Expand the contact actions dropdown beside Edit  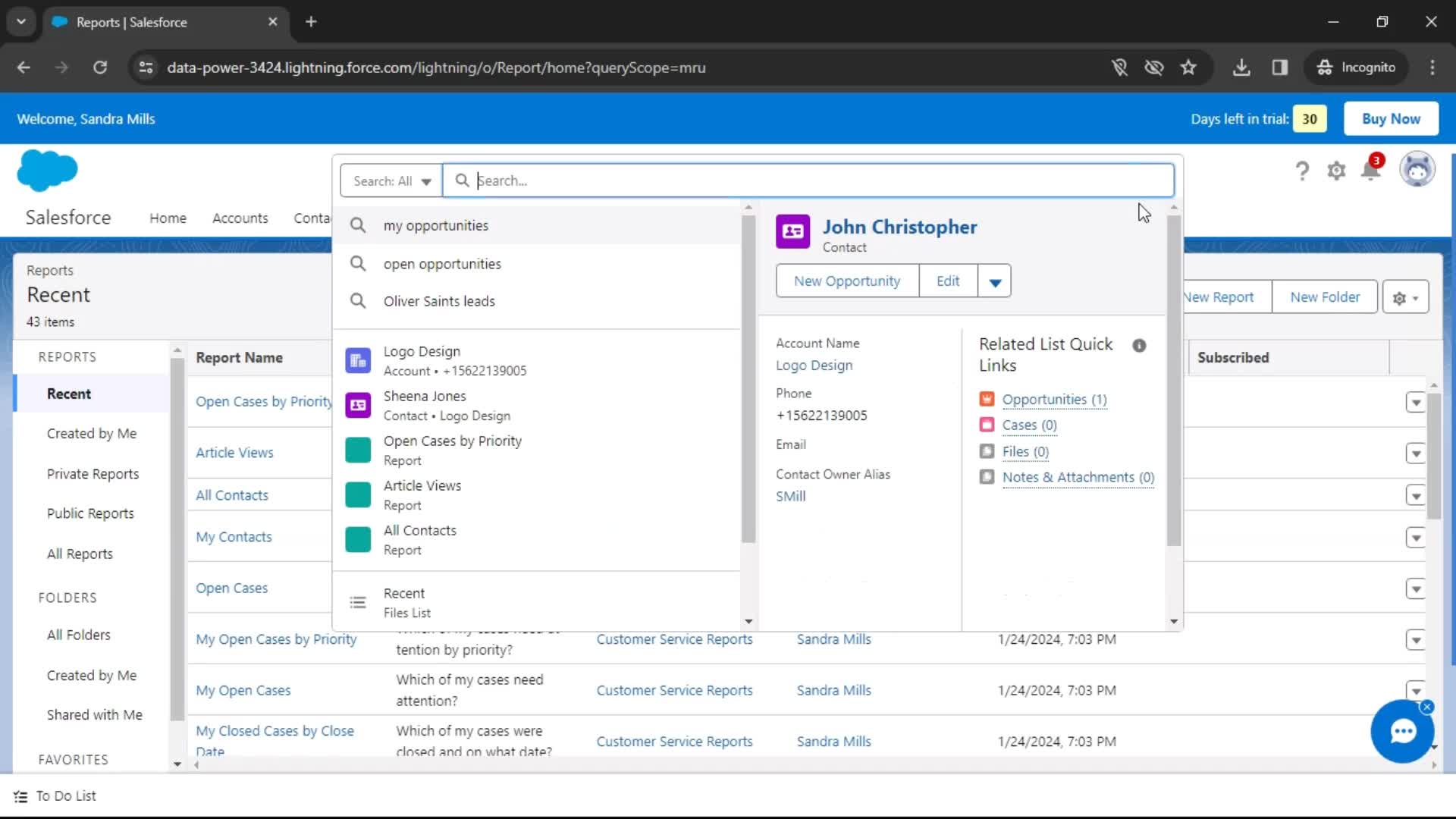pyautogui.click(x=995, y=281)
